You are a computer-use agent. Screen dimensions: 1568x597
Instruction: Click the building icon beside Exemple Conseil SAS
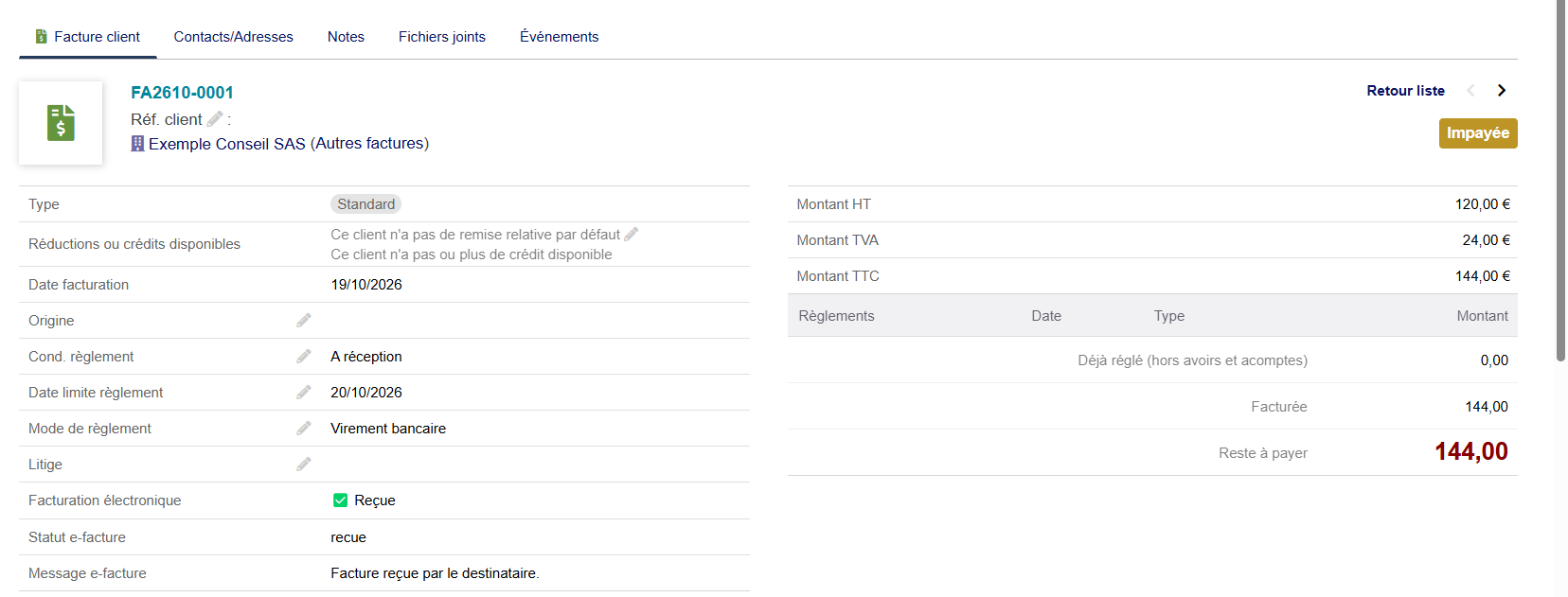coord(138,144)
